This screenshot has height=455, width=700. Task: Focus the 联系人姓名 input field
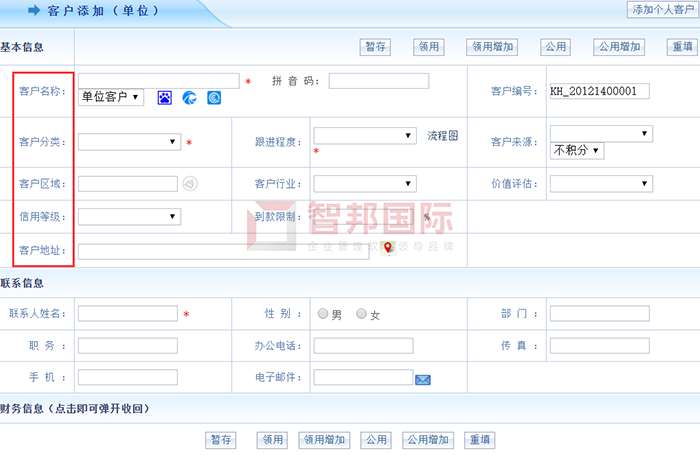pos(128,313)
